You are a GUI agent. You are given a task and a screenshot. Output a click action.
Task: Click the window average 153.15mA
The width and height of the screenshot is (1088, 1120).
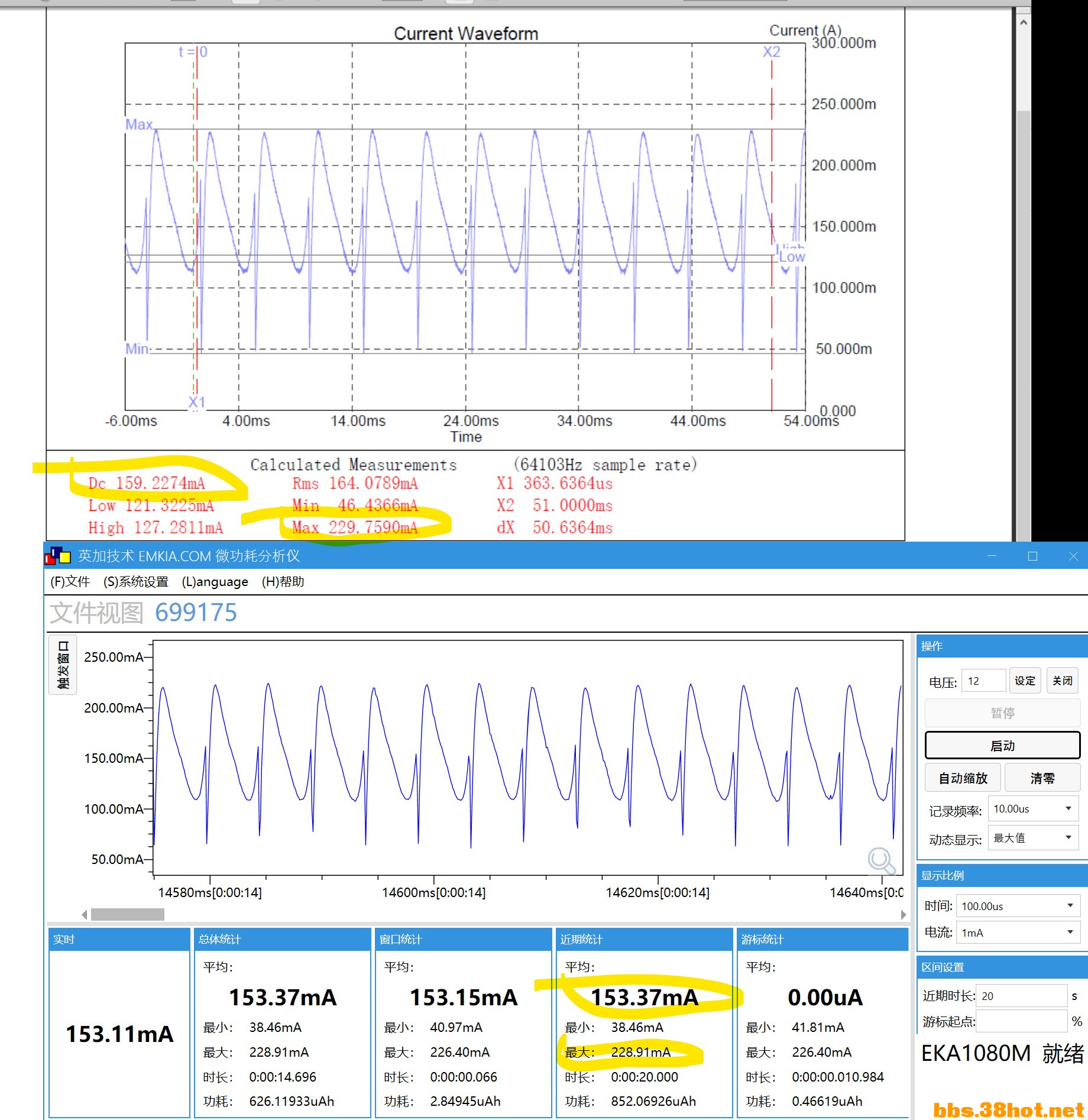pyautogui.click(x=464, y=997)
